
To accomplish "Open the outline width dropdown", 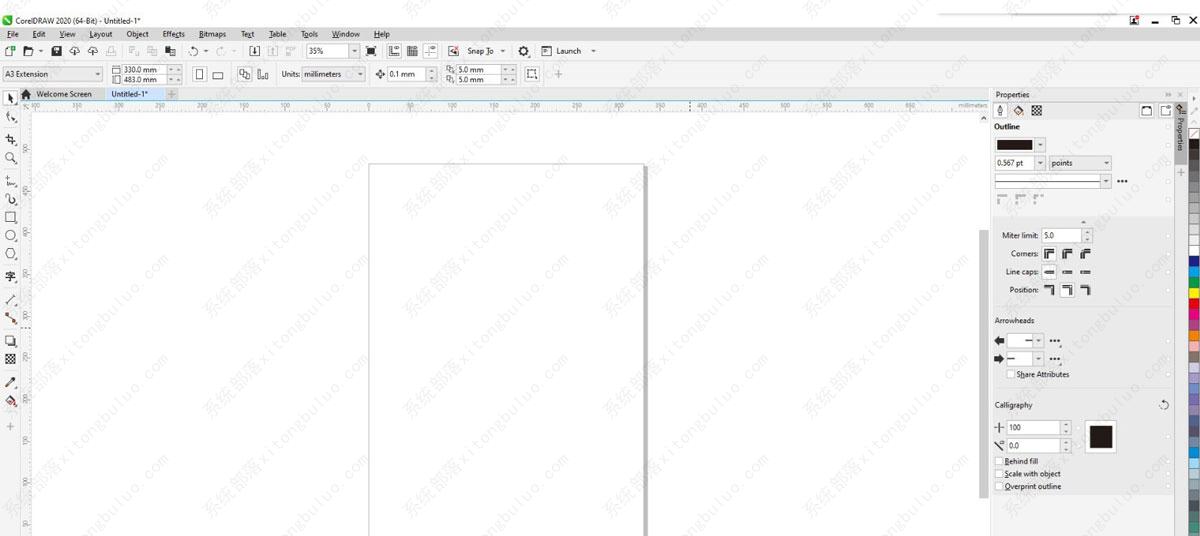I will pos(1041,163).
